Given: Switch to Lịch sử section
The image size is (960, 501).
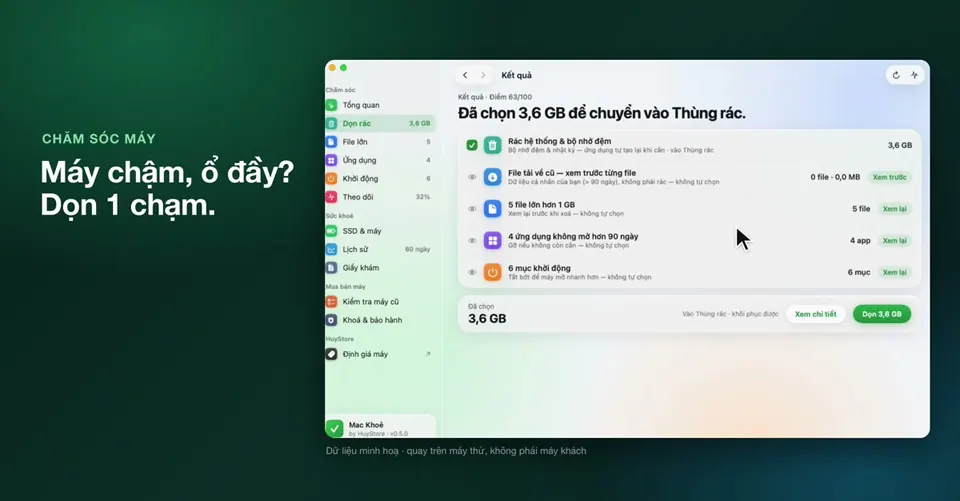Looking at the screenshot, I should pos(380,249).
